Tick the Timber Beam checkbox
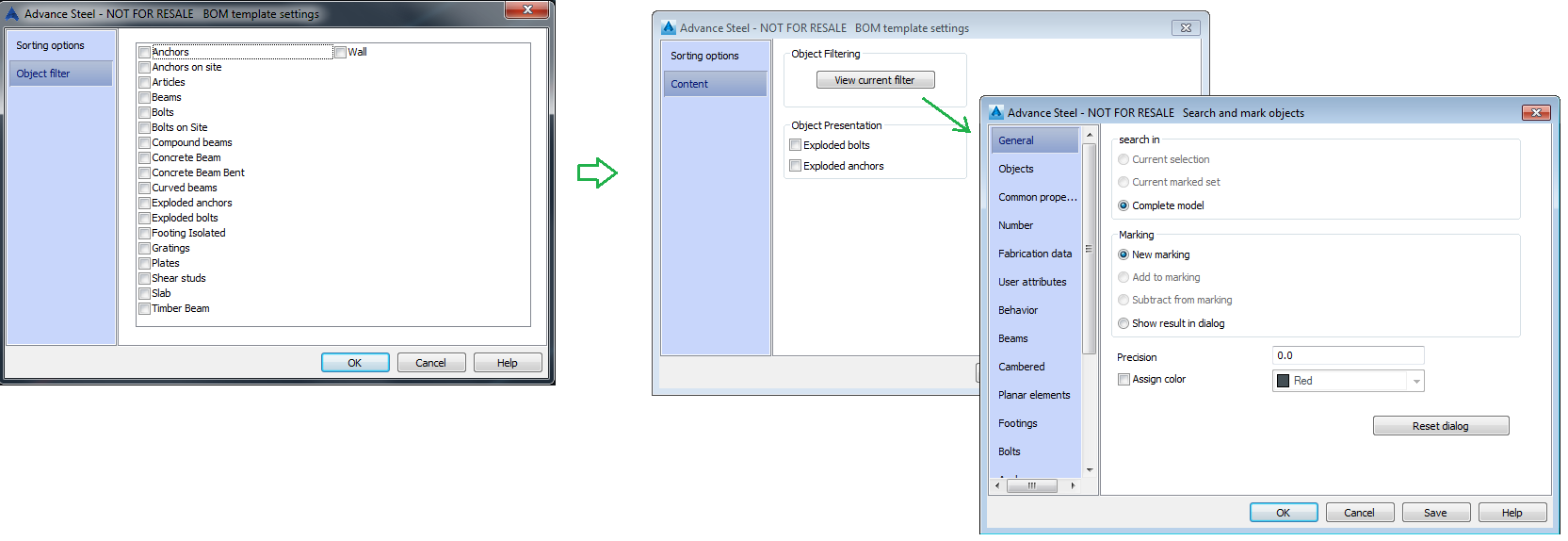The width and height of the screenshot is (1568, 541). click(x=144, y=309)
